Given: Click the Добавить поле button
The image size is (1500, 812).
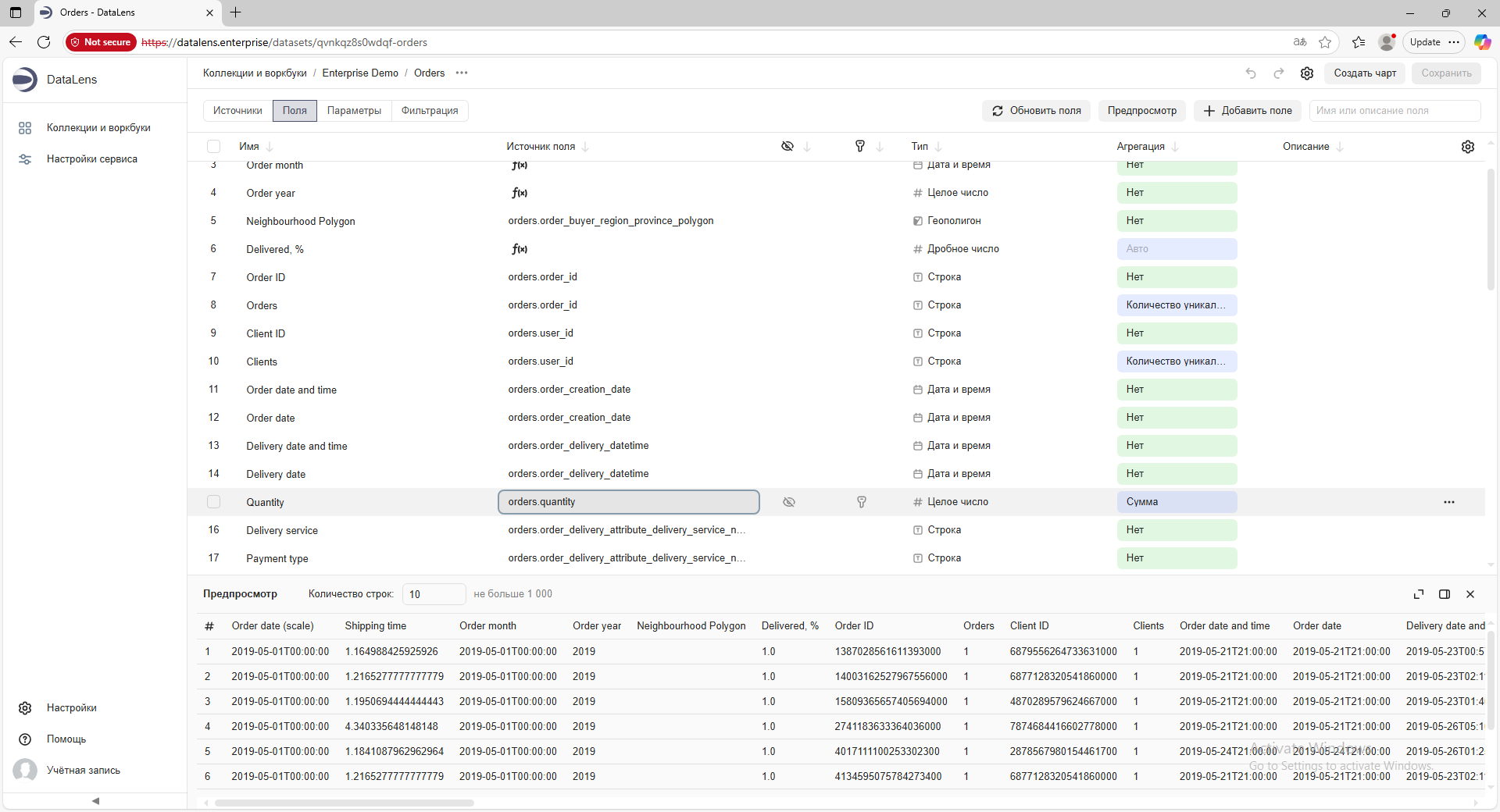Looking at the screenshot, I should [x=1248, y=111].
